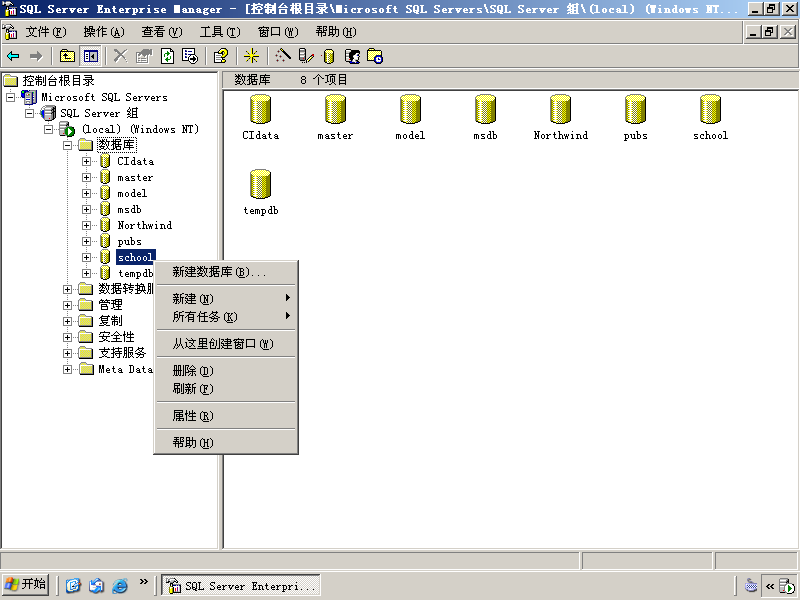Viewport: 800px width, 600px height.
Task: Choose 新建数据库(B)... from context menu
Action: pos(226,272)
